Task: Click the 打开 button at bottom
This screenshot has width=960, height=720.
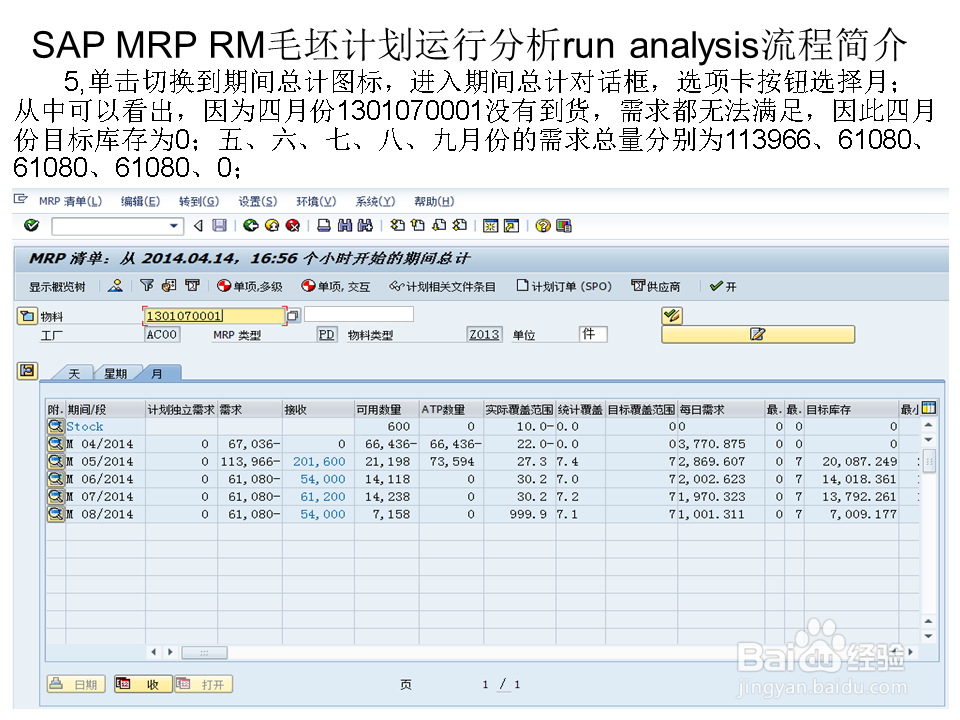Action: [x=203, y=684]
